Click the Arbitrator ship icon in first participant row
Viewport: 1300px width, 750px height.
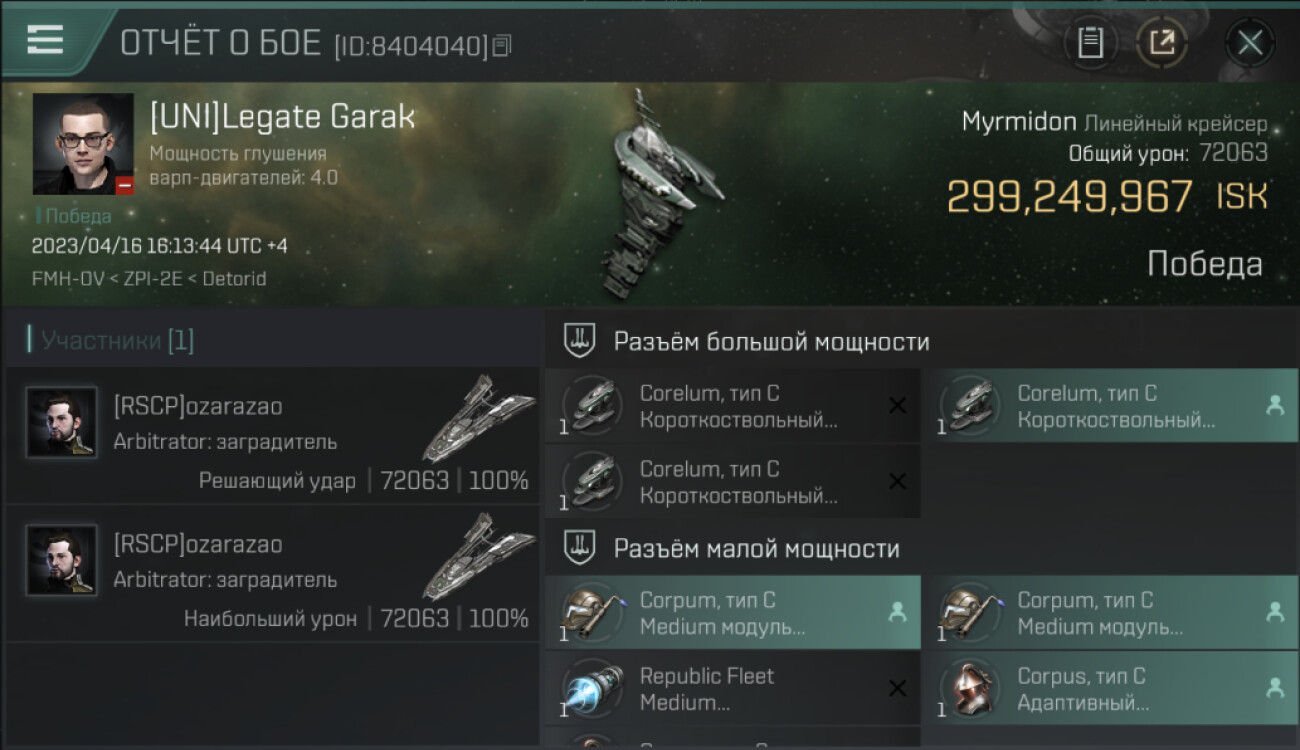pos(478,420)
